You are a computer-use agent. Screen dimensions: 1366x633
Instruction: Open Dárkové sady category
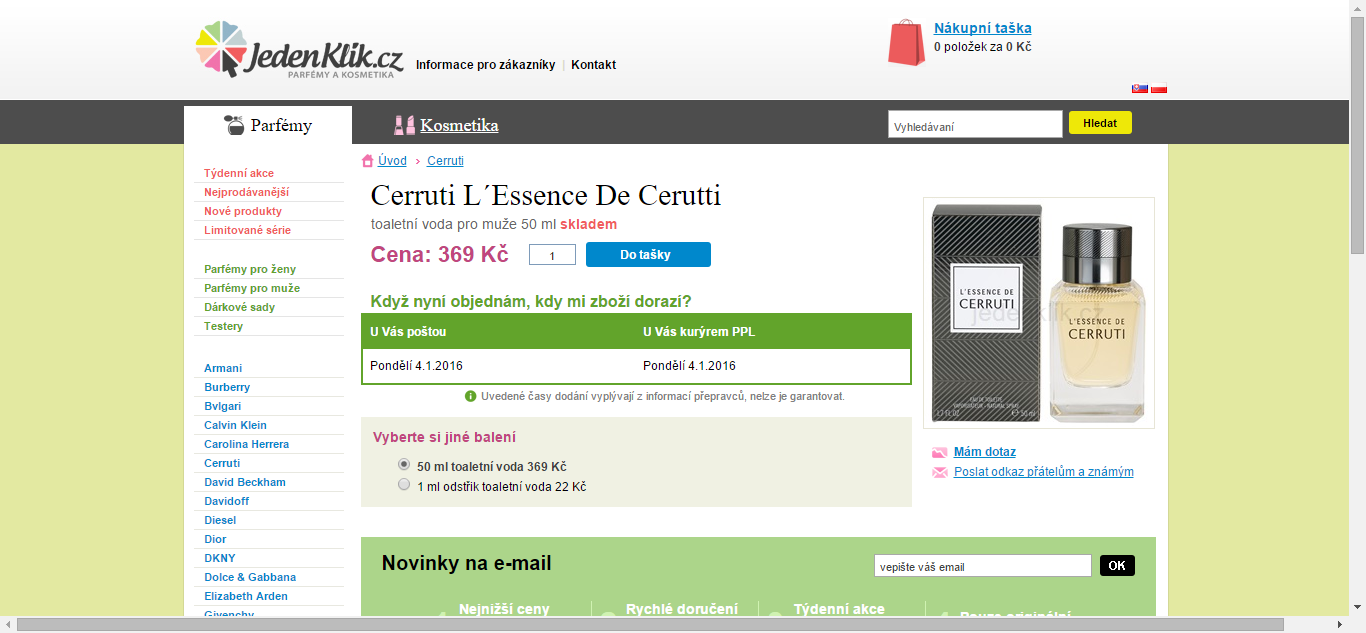(x=240, y=307)
